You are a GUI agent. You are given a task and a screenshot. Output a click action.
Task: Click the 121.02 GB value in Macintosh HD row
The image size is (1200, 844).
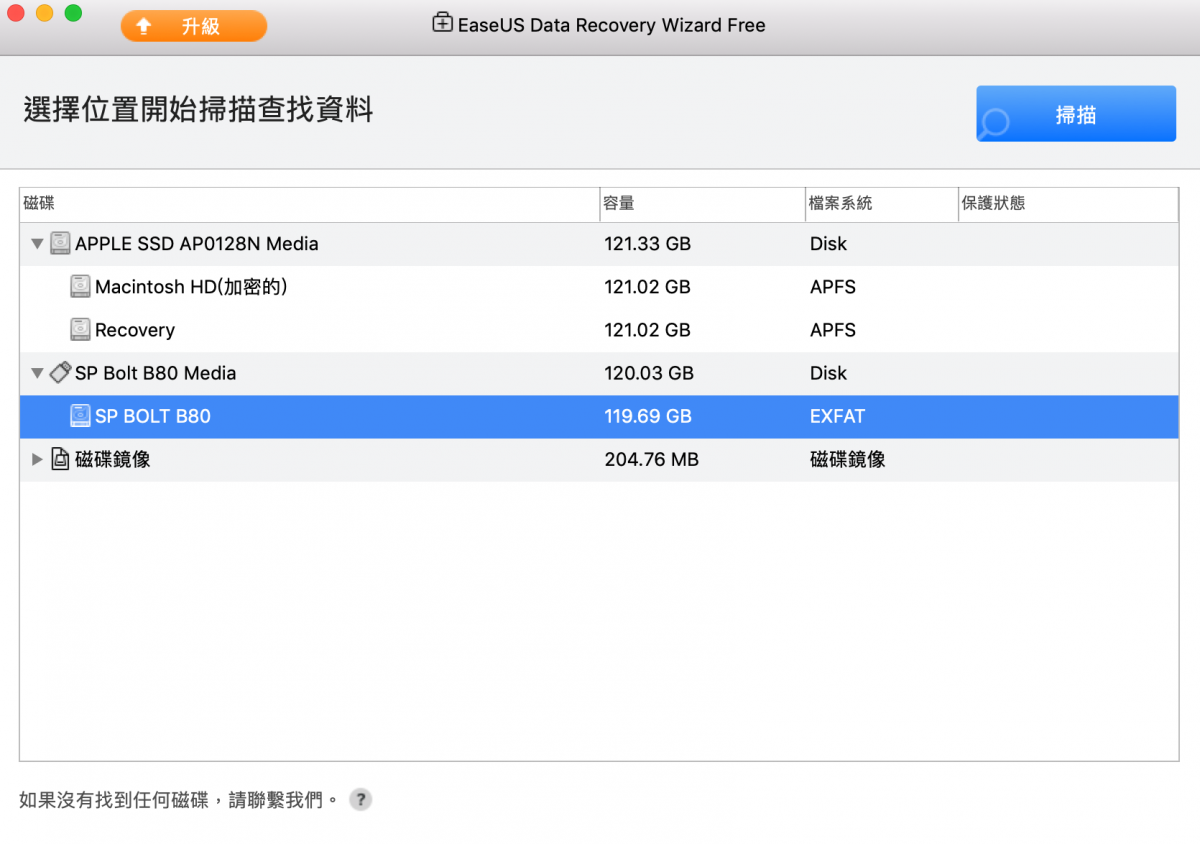[x=648, y=287]
